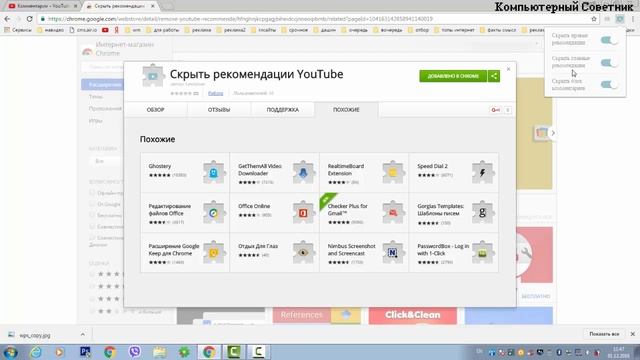Screen dimensions: 640x360
Task: Open the Сервисы bookmarks bar item
Action: point(18,30)
